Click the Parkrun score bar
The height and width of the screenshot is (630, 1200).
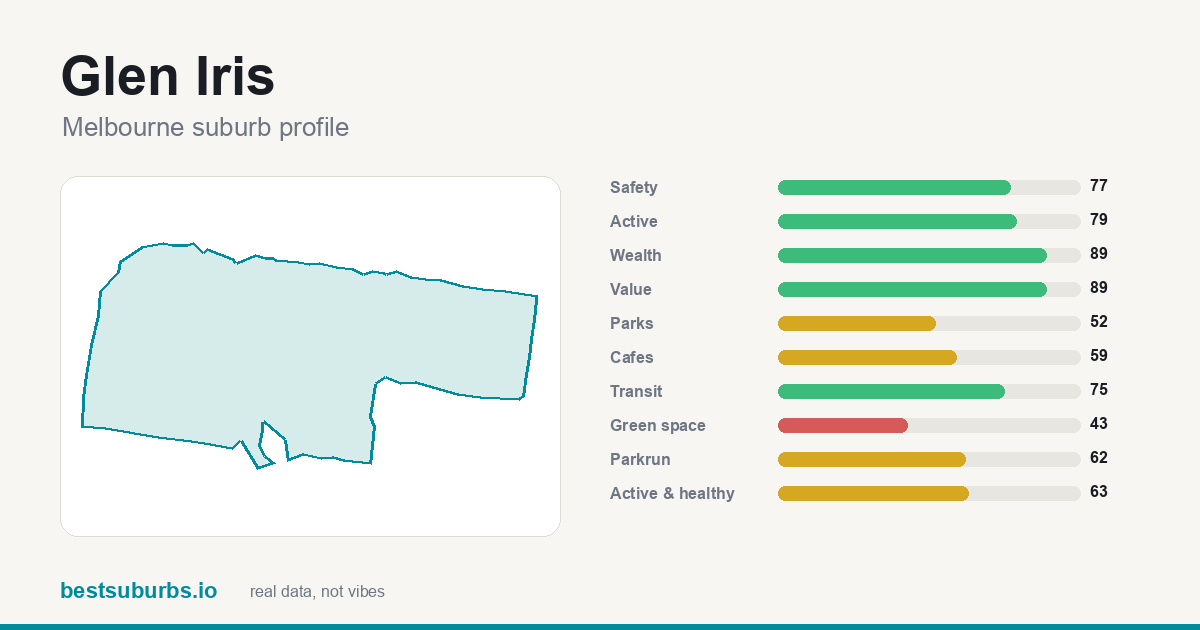(x=929, y=459)
